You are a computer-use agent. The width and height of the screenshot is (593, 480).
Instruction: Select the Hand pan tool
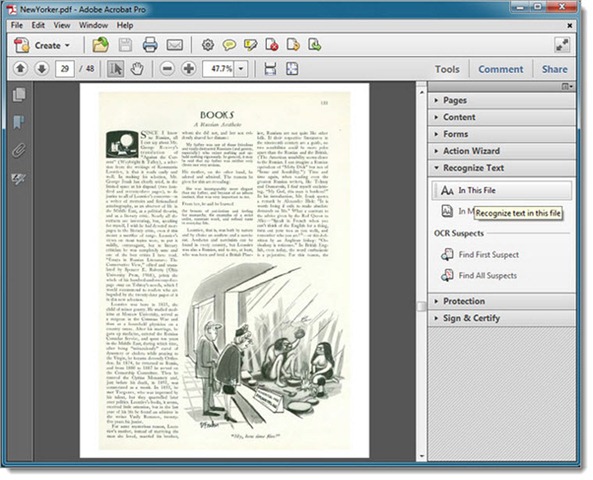pos(137,69)
